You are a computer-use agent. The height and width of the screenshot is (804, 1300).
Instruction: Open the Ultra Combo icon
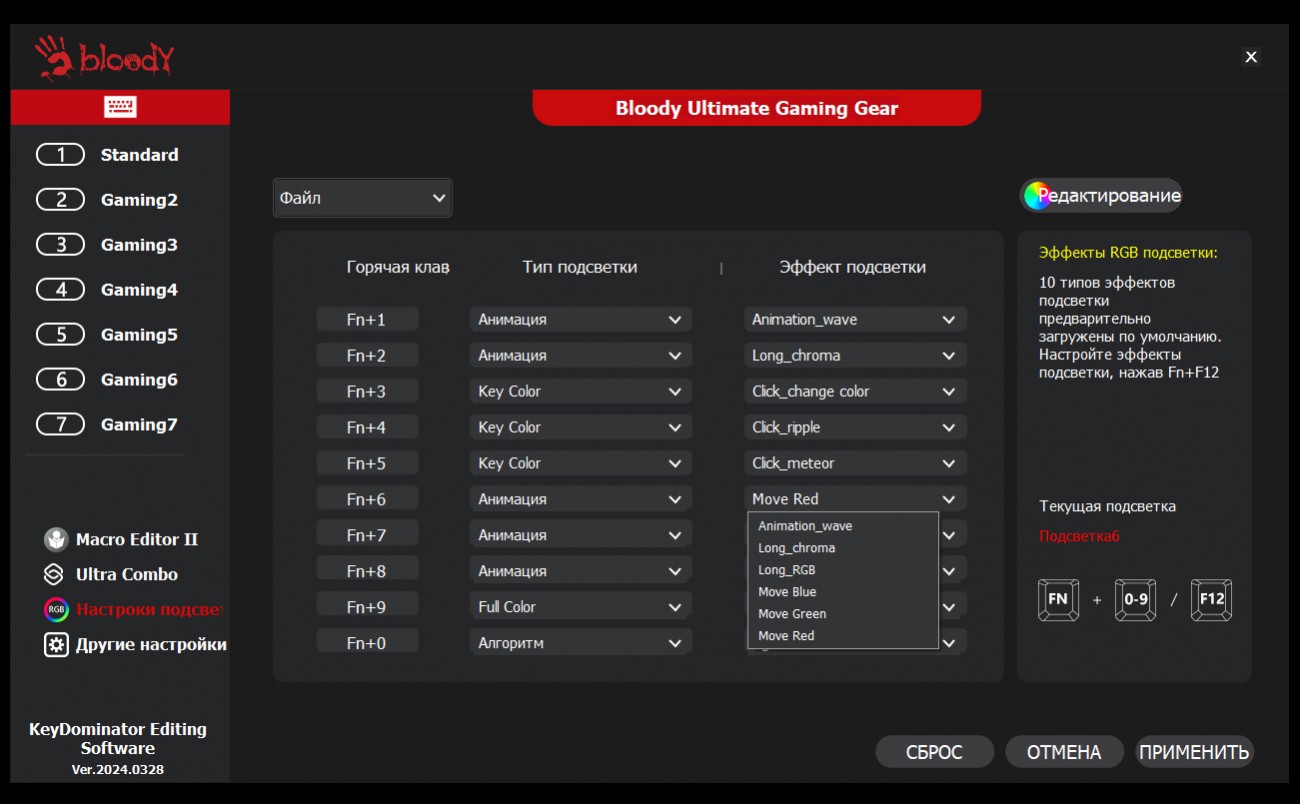pos(54,575)
